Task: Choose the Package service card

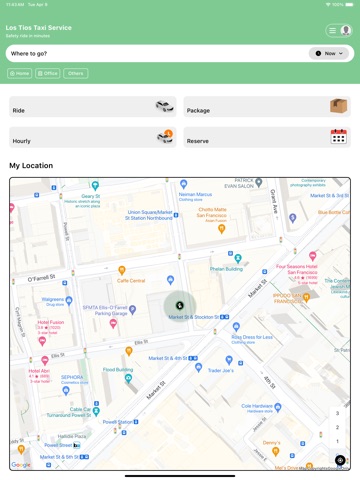Action: pos(267,107)
